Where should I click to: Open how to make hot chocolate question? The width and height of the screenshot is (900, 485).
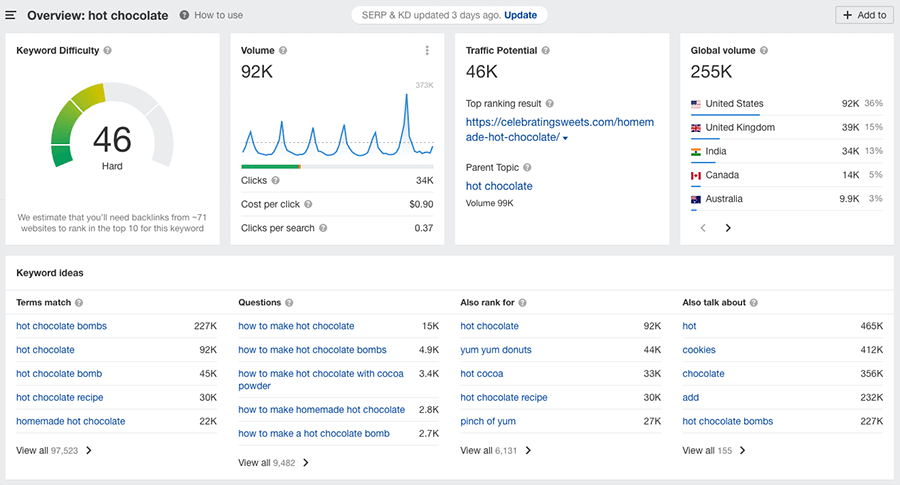(x=296, y=326)
